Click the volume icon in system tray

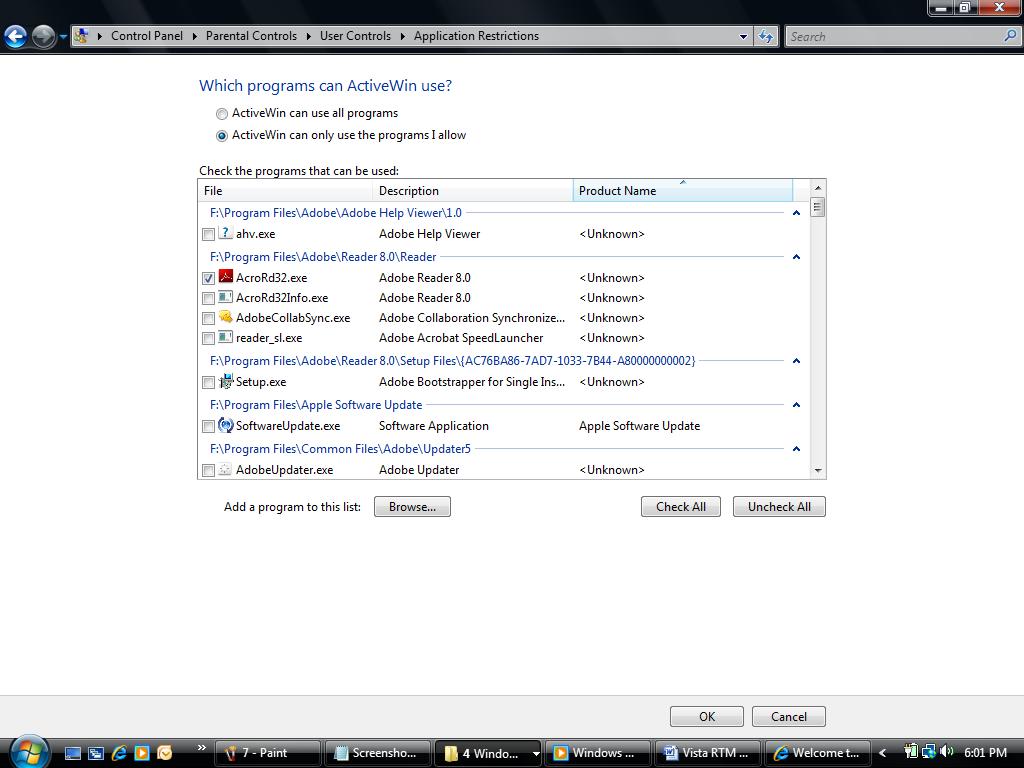point(946,752)
